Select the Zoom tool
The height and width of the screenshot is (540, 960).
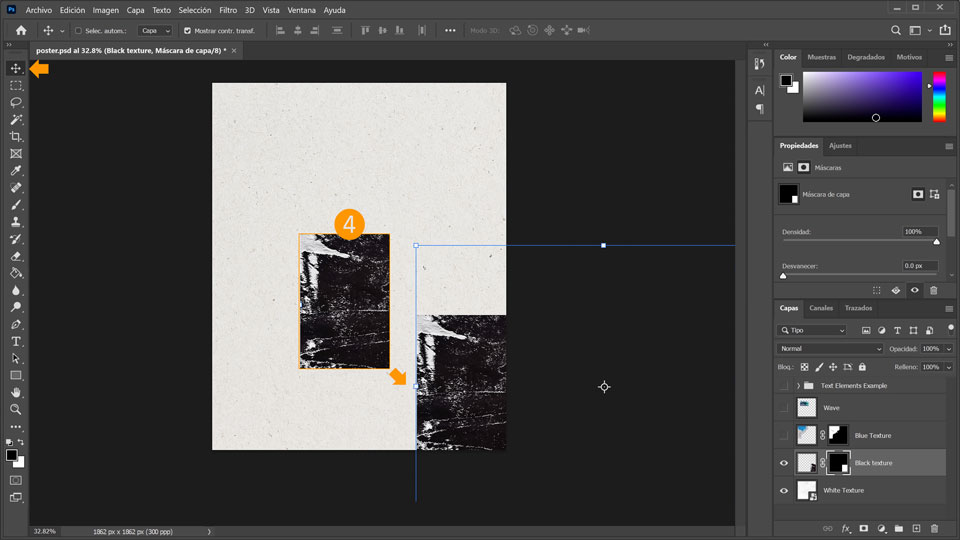click(x=16, y=410)
